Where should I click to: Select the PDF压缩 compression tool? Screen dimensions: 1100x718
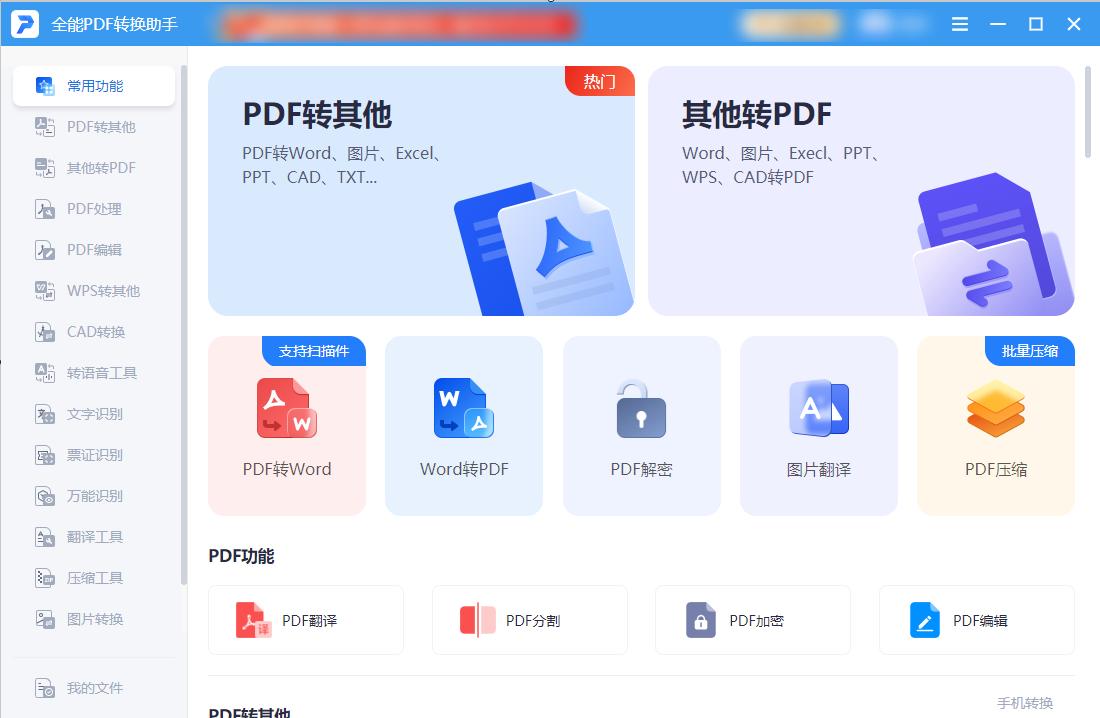[995, 425]
